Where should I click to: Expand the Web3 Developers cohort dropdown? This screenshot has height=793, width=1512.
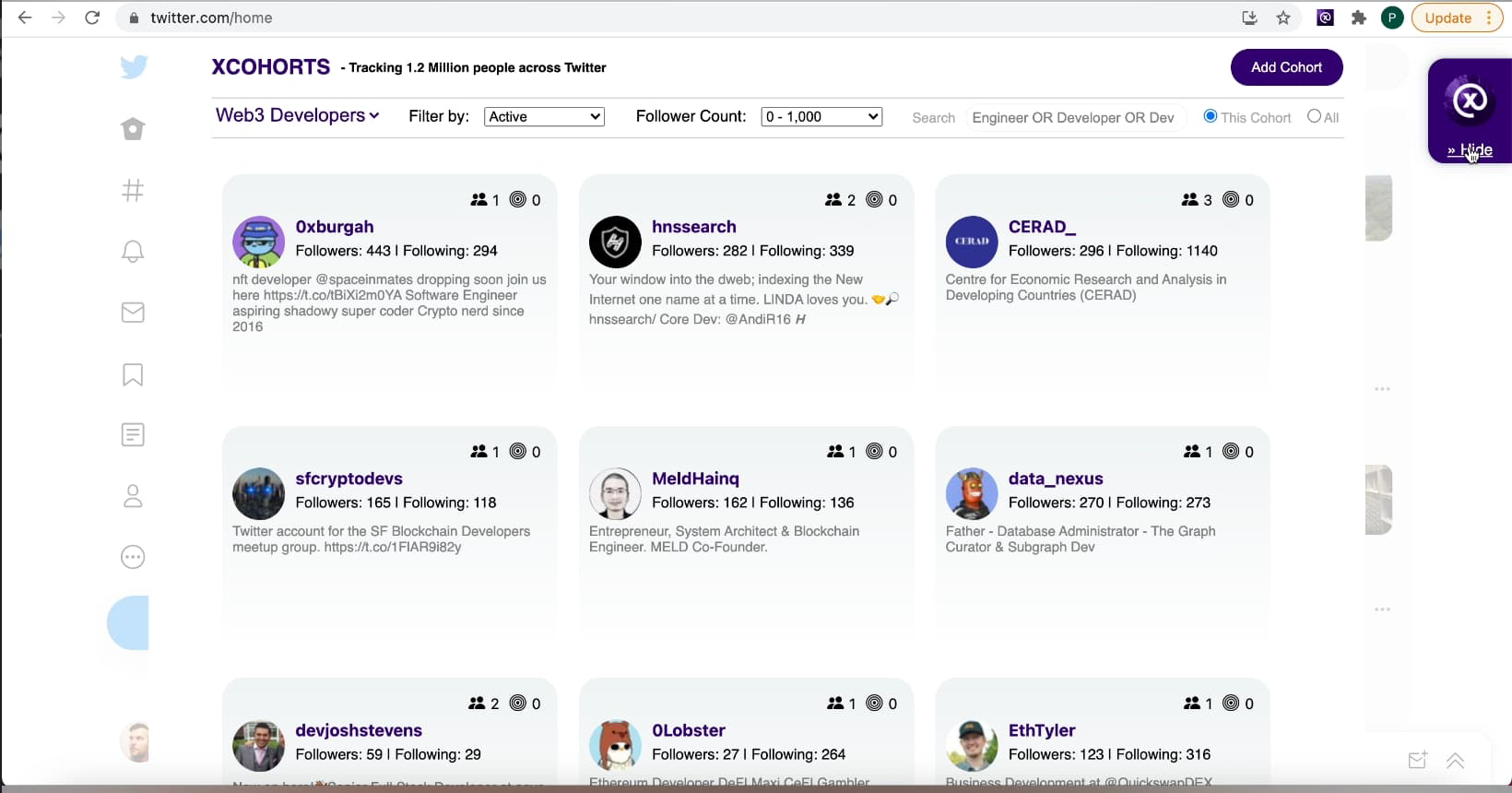297,115
